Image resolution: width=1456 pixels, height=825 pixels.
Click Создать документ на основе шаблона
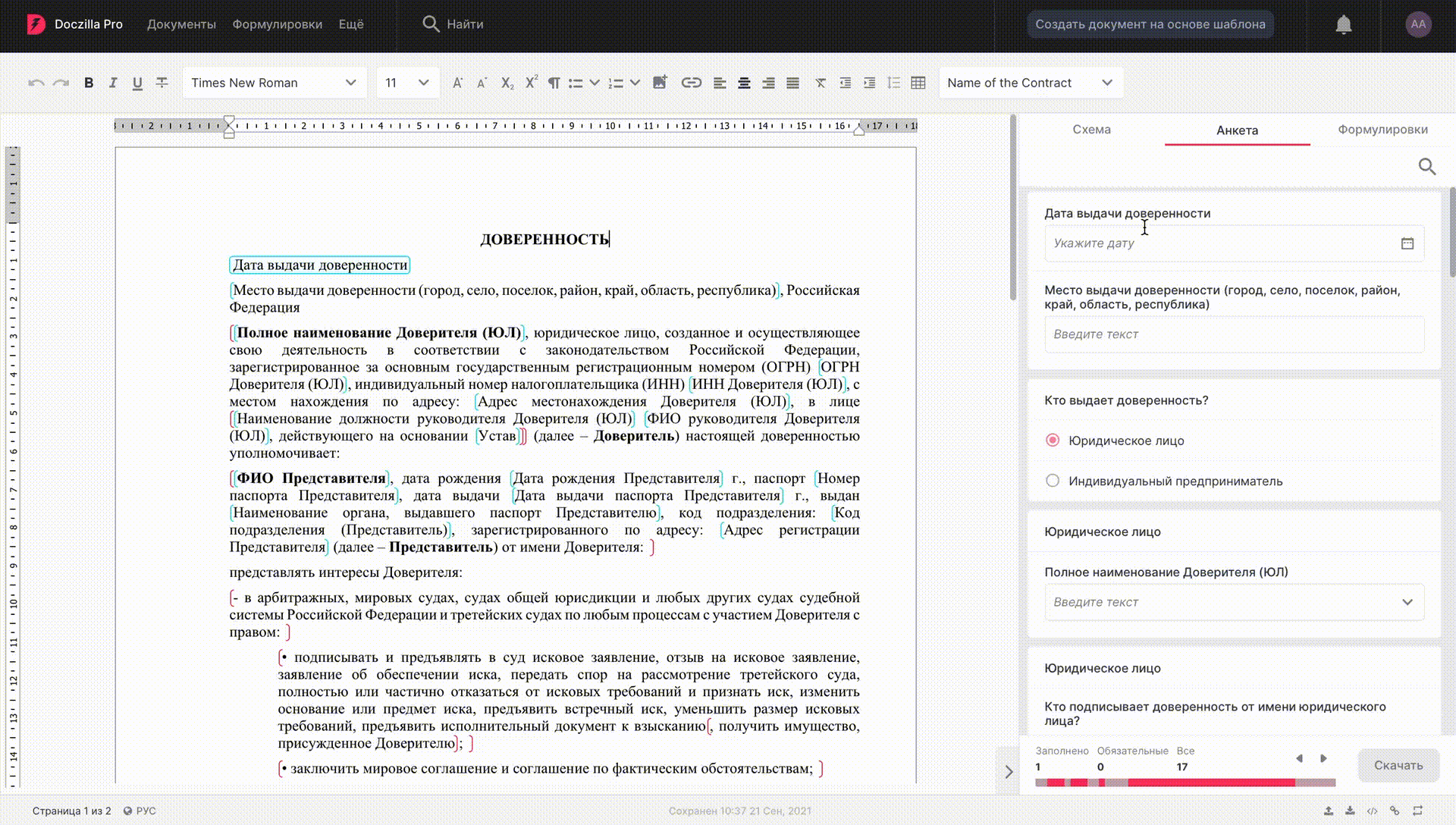[1150, 24]
